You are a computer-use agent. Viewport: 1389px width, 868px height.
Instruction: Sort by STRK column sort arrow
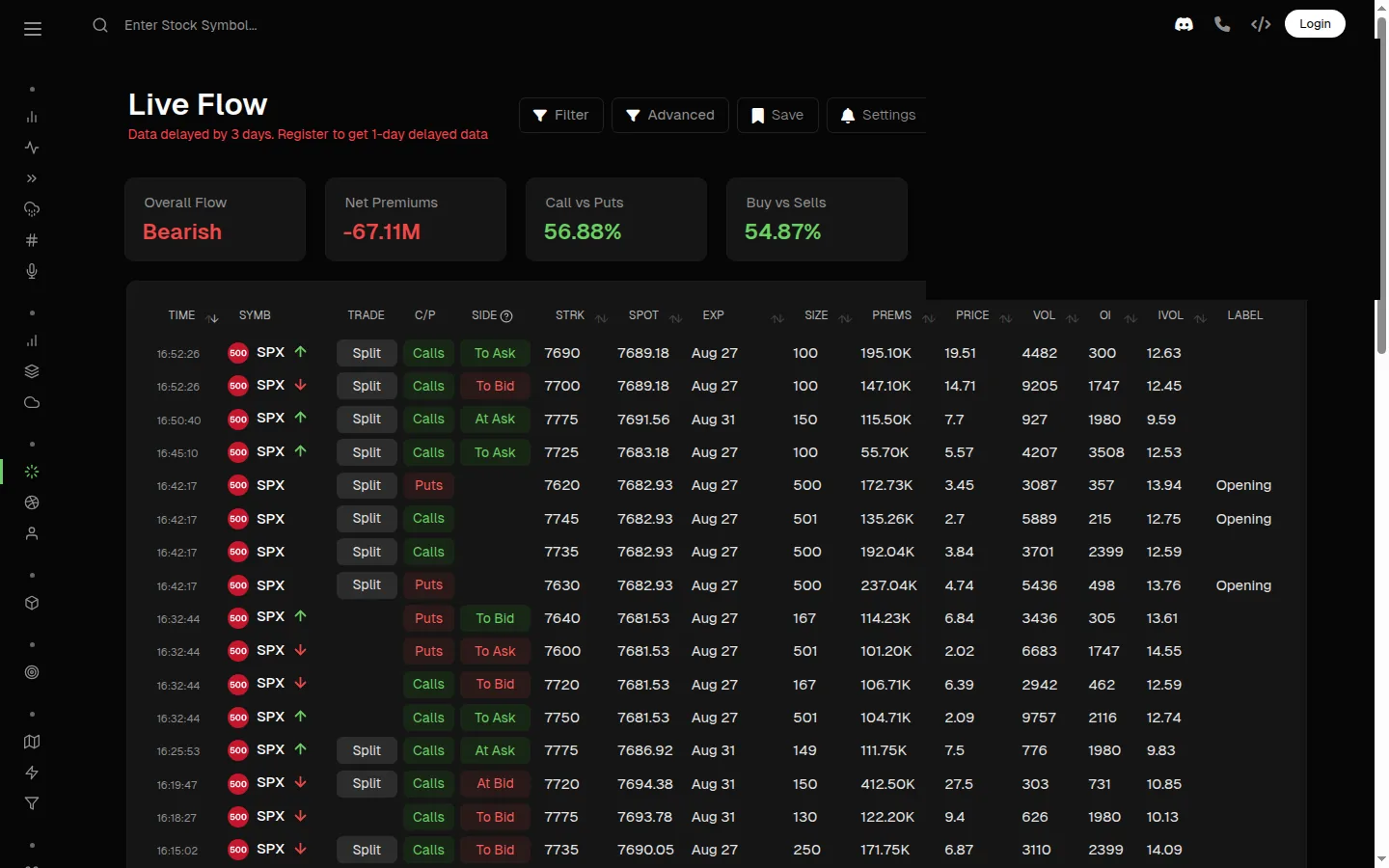(x=601, y=318)
